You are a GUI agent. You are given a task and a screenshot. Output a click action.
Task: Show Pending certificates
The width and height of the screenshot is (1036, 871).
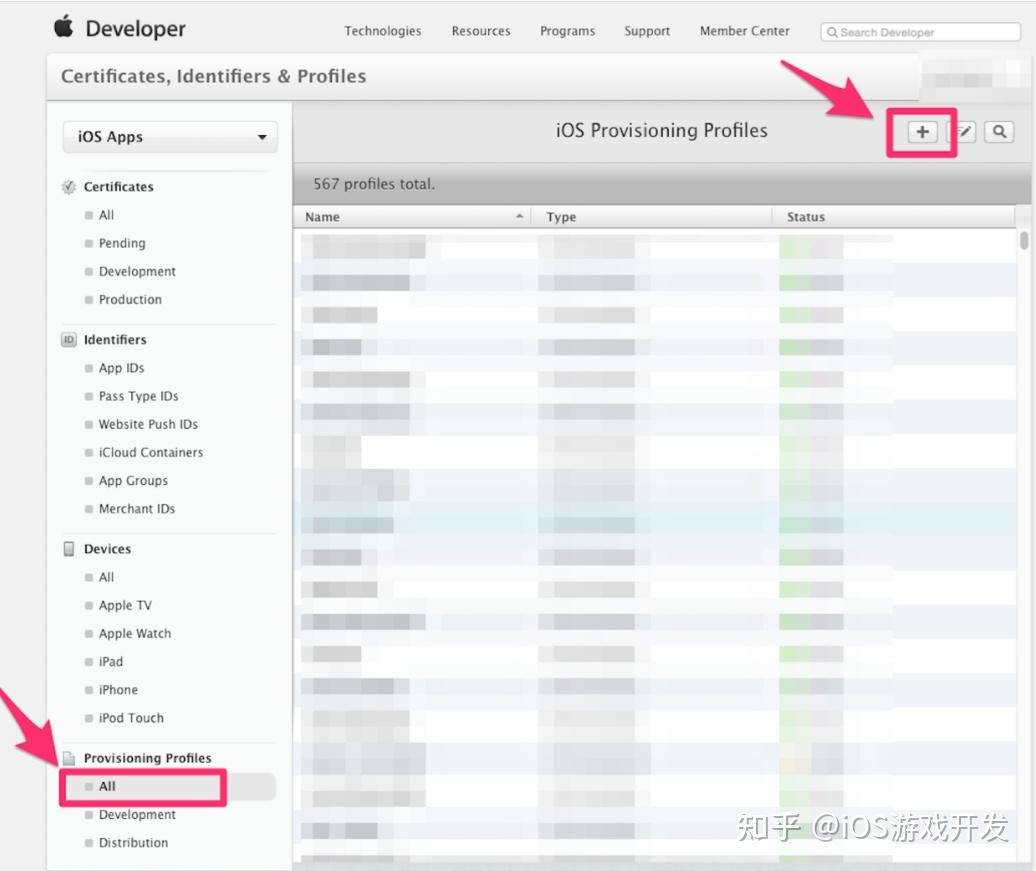tap(122, 243)
